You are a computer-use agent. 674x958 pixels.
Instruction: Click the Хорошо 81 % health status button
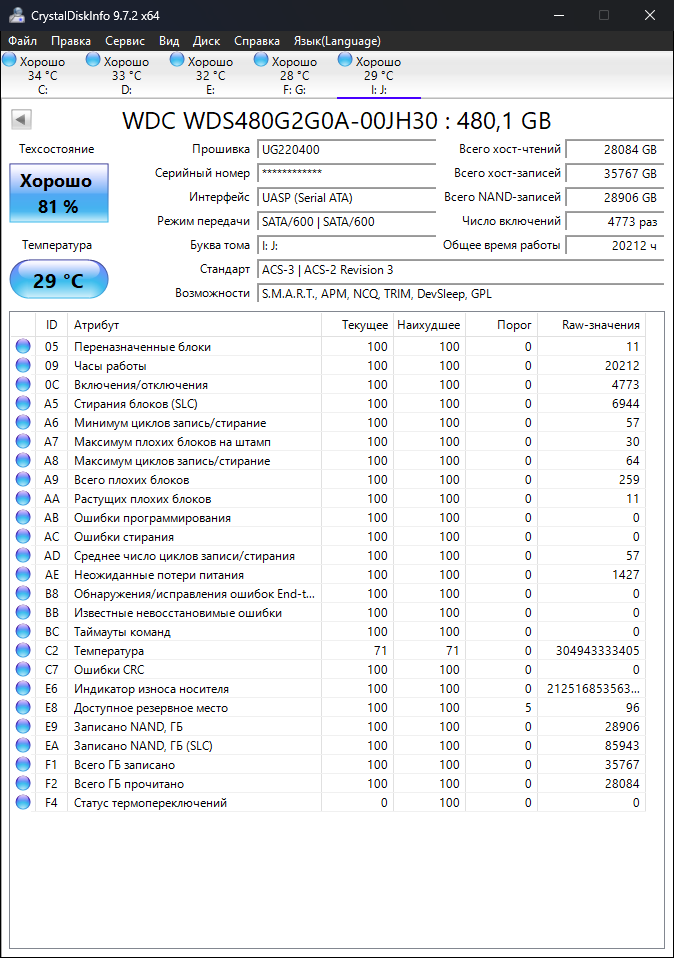pos(59,193)
